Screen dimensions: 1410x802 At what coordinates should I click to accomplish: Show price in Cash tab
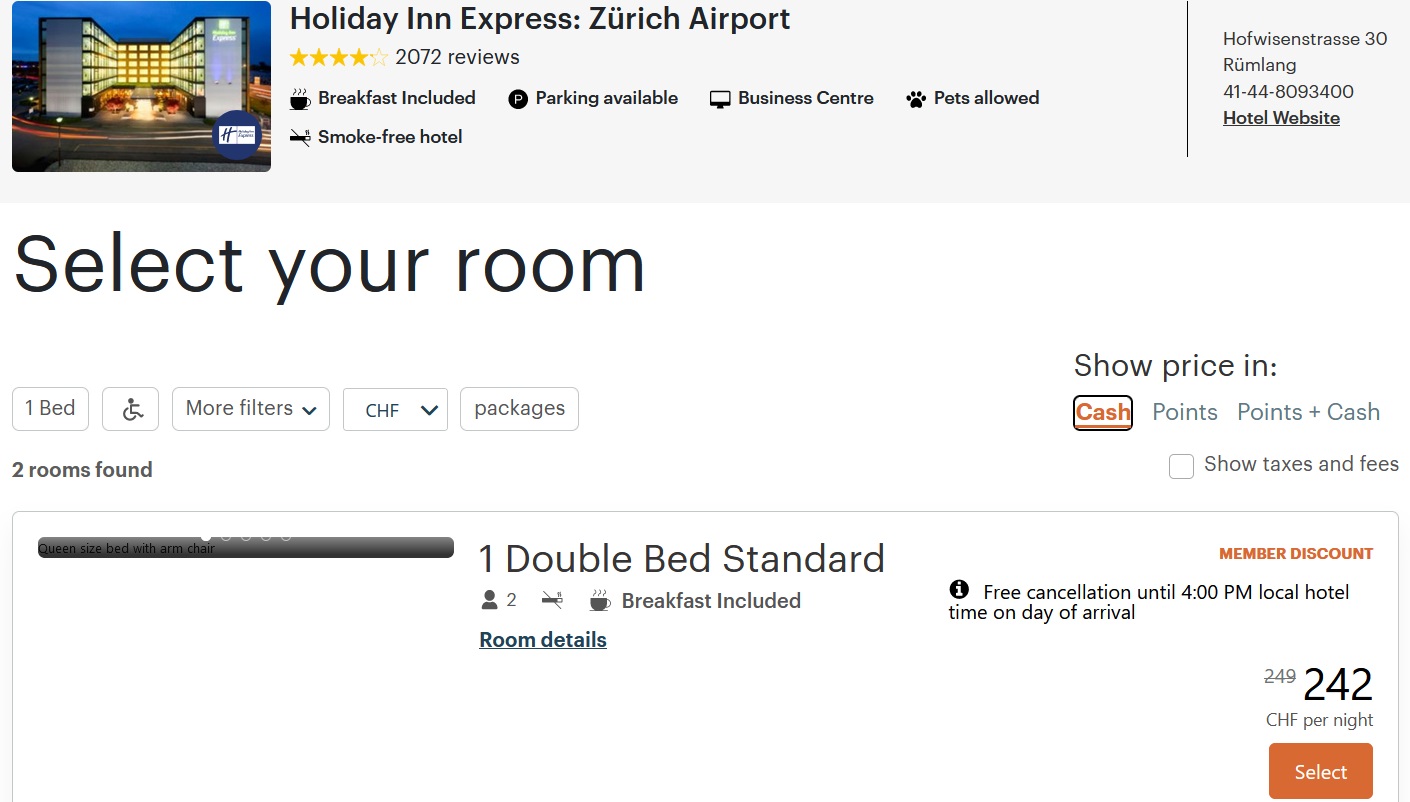1103,412
